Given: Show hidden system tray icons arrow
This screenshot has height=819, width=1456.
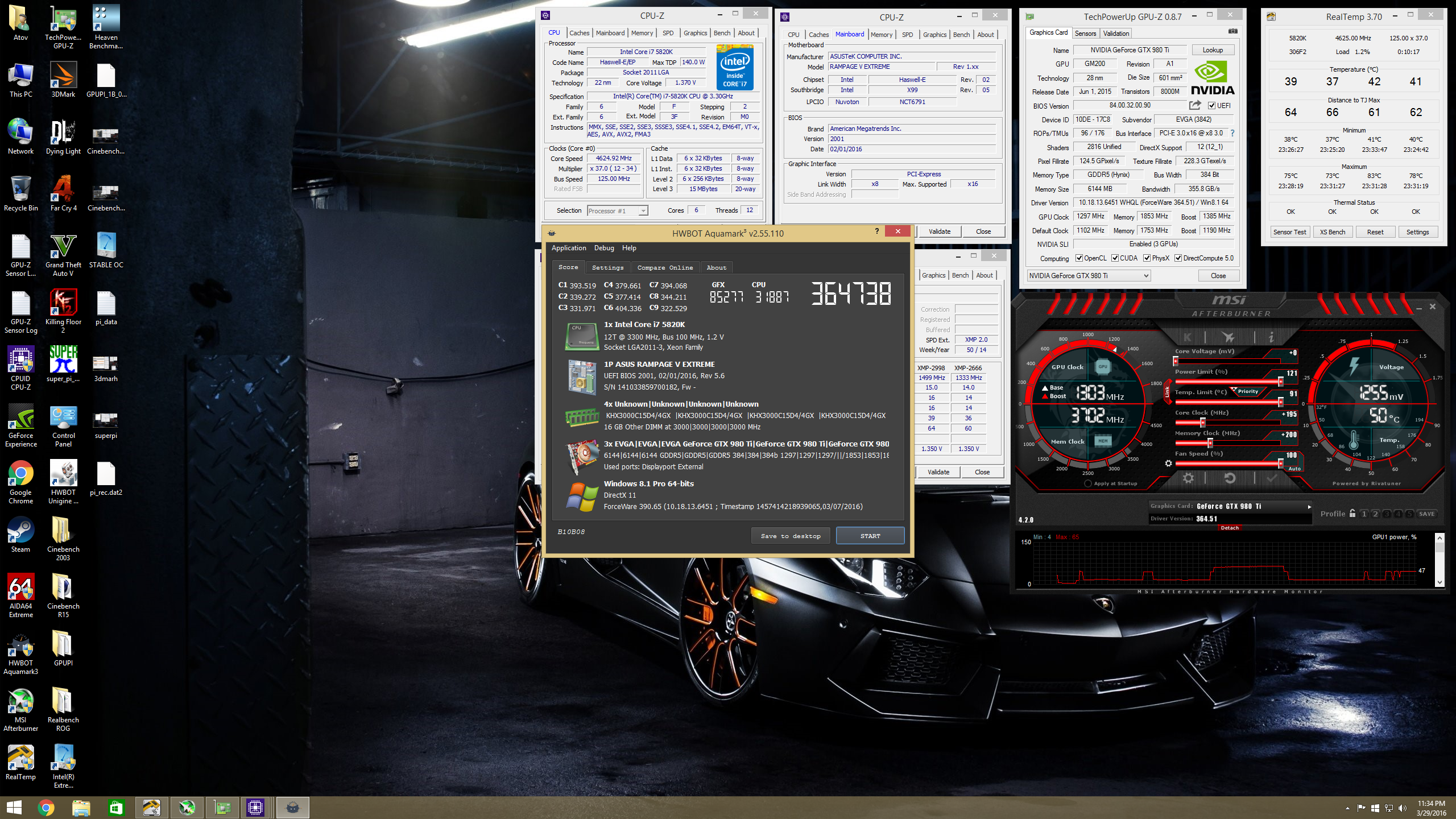Looking at the screenshot, I should pos(1347,808).
